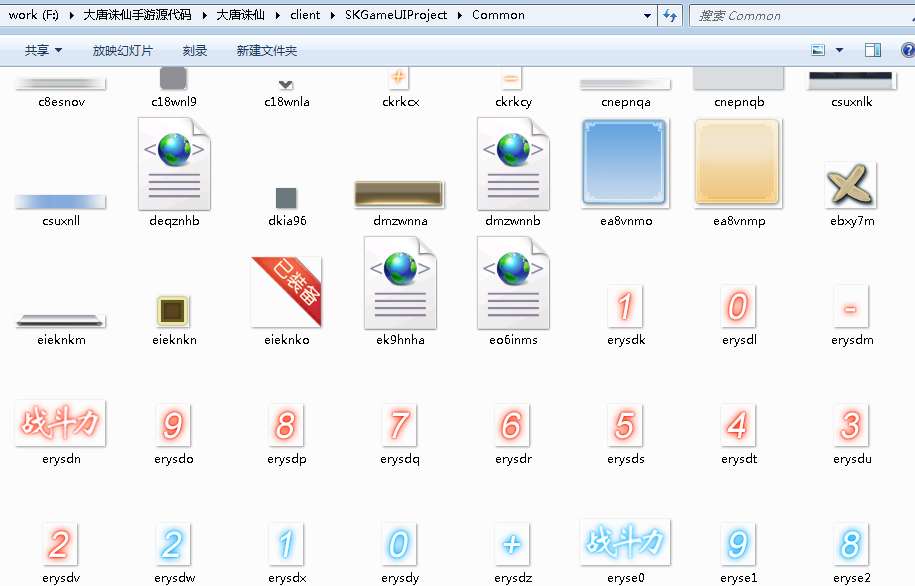Open the deqznhb HTML file icon
915x586 pixels.
coord(173,164)
